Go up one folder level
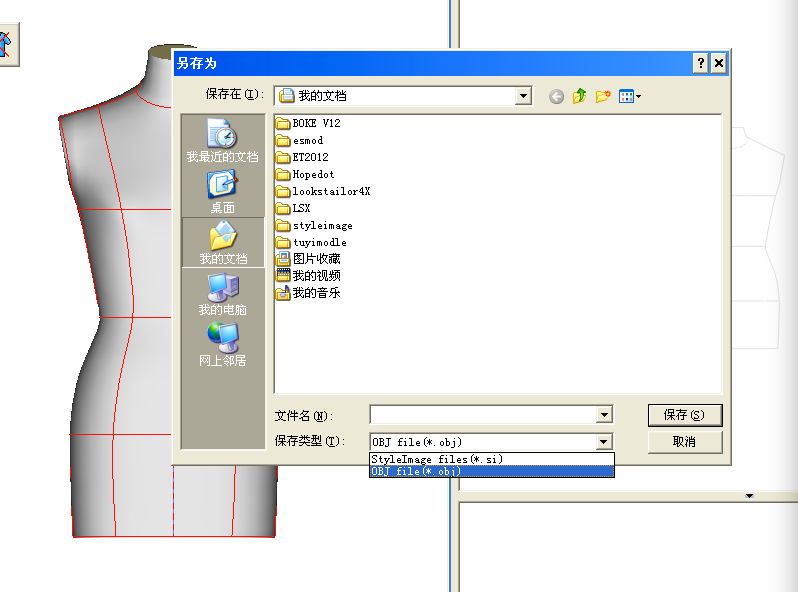Viewport: 798px width, 592px height. 579,96
